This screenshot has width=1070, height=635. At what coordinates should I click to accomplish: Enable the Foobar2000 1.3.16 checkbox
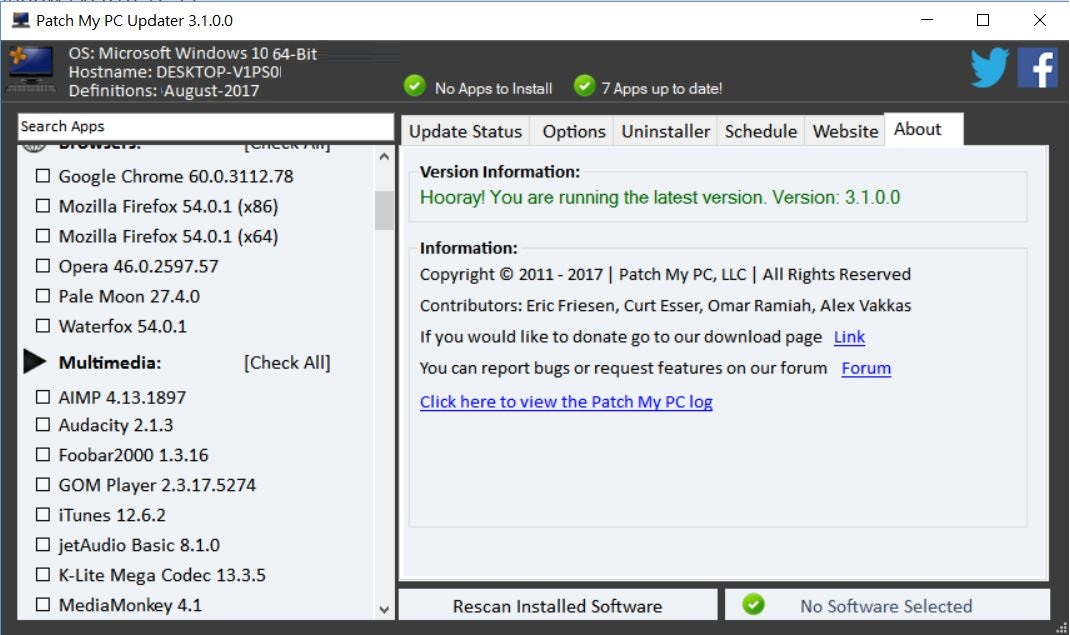pyautogui.click(x=43, y=455)
